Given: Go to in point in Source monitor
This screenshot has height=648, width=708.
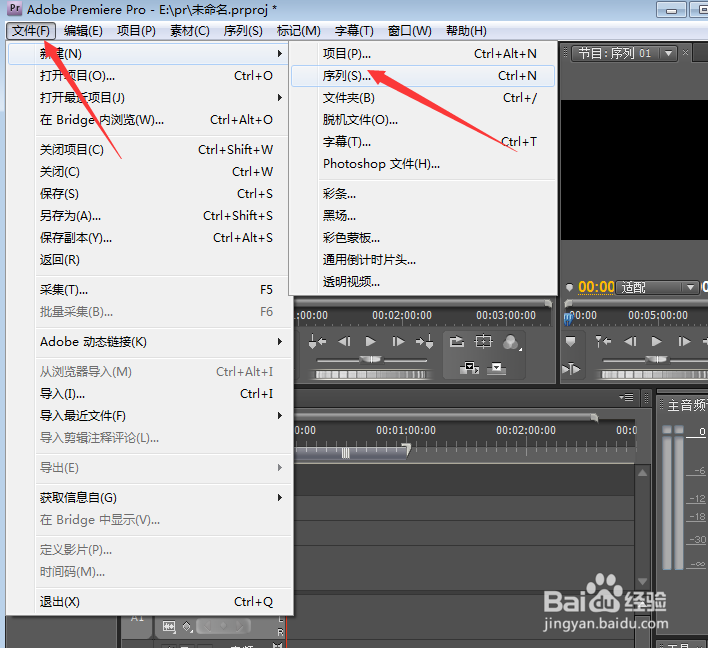Looking at the screenshot, I should (317, 342).
